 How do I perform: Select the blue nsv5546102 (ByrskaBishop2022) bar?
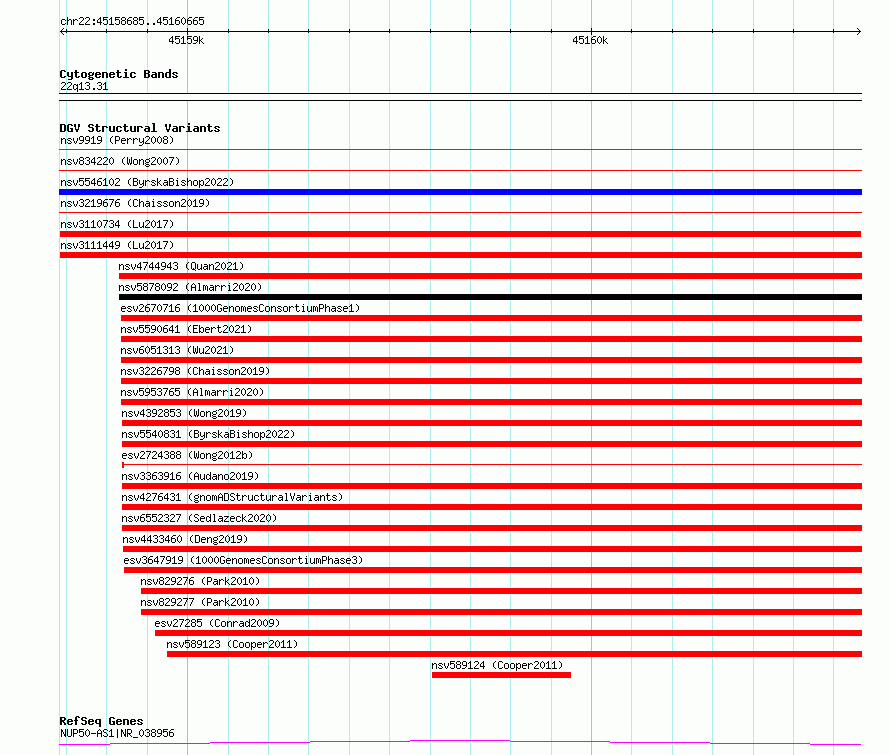click(x=460, y=192)
